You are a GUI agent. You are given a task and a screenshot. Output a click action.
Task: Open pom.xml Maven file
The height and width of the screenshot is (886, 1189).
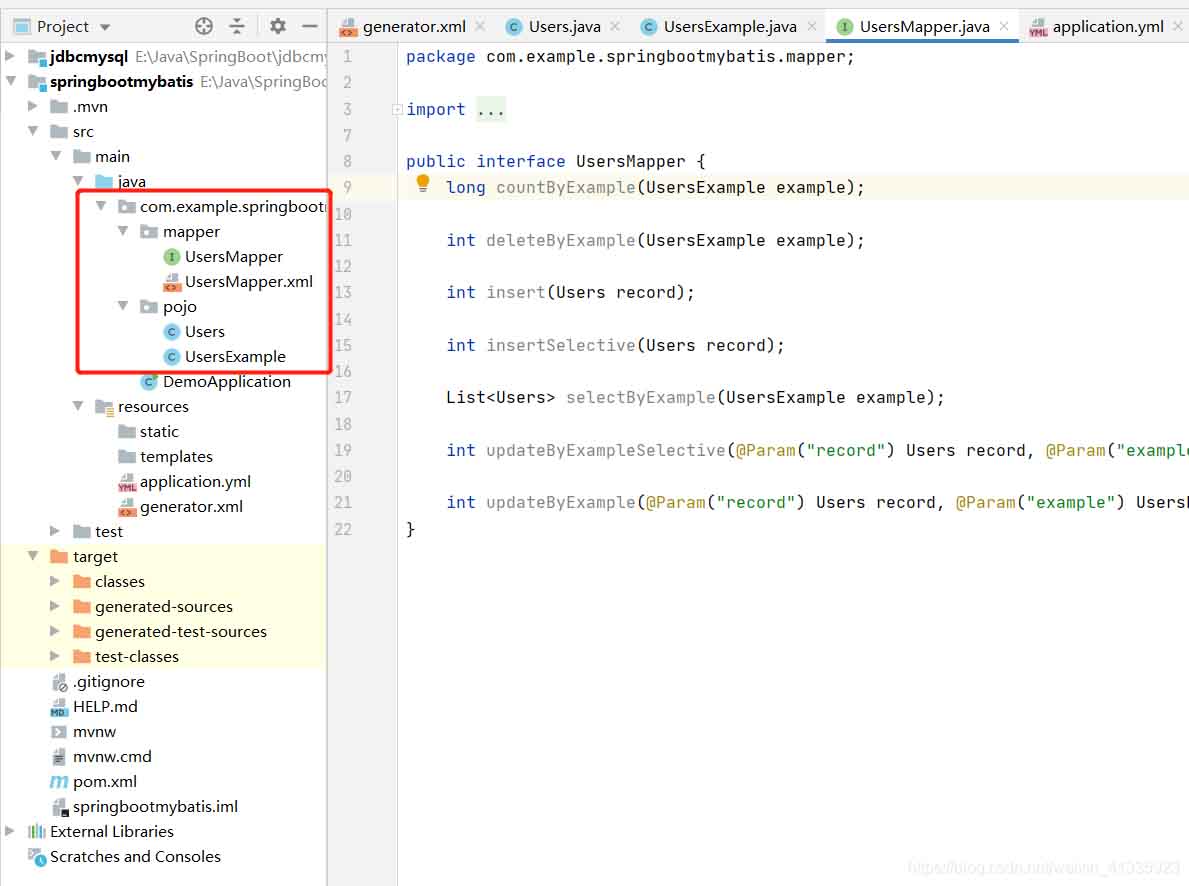[x=104, y=782]
